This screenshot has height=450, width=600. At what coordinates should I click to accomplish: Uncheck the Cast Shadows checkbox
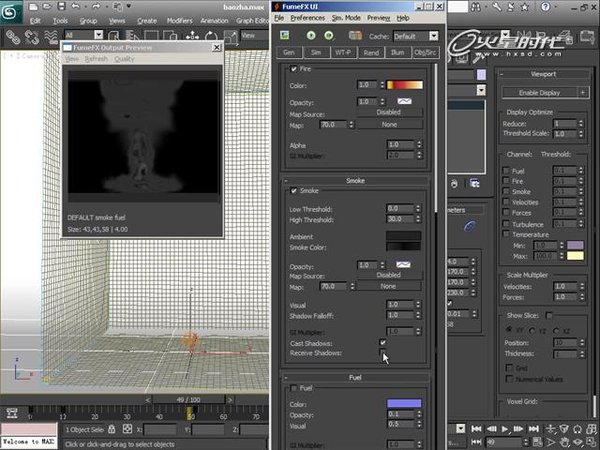click(x=383, y=342)
